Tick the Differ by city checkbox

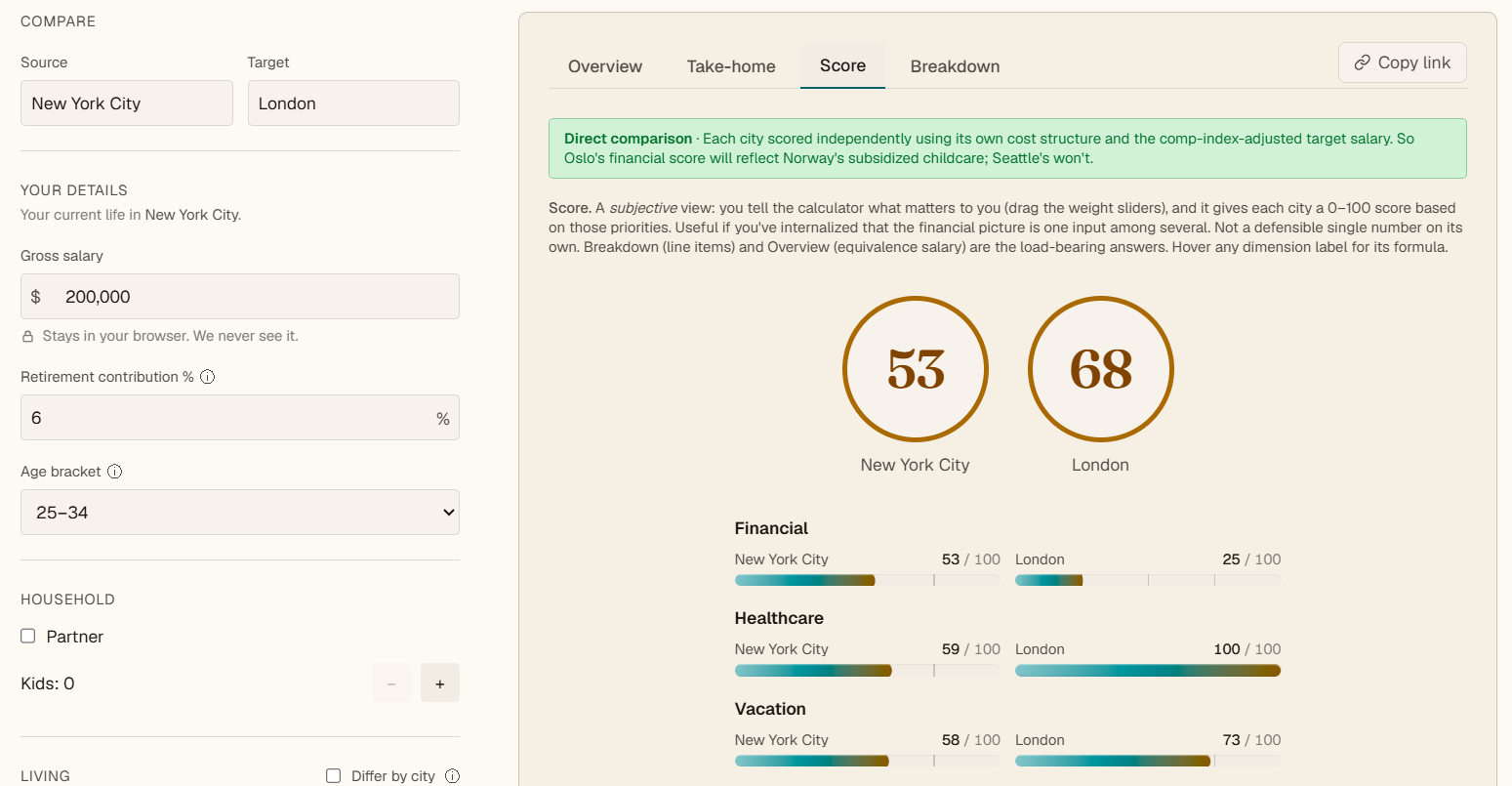(x=333, y=776)
